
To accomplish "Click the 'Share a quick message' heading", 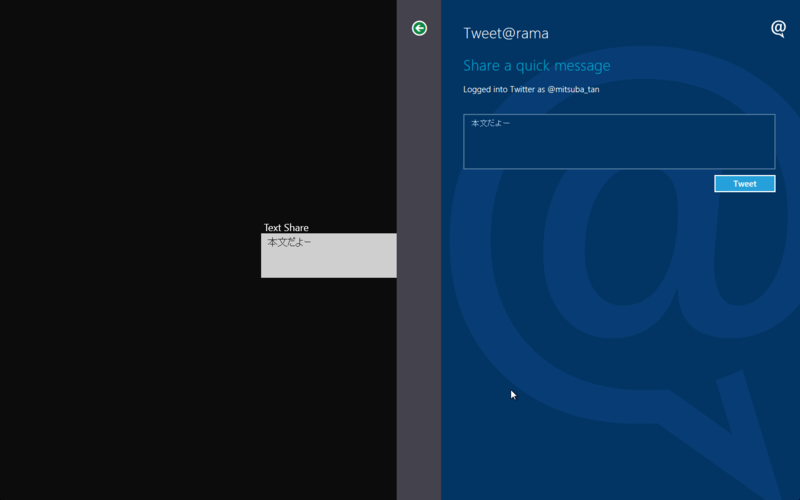I will coord(536,65).
